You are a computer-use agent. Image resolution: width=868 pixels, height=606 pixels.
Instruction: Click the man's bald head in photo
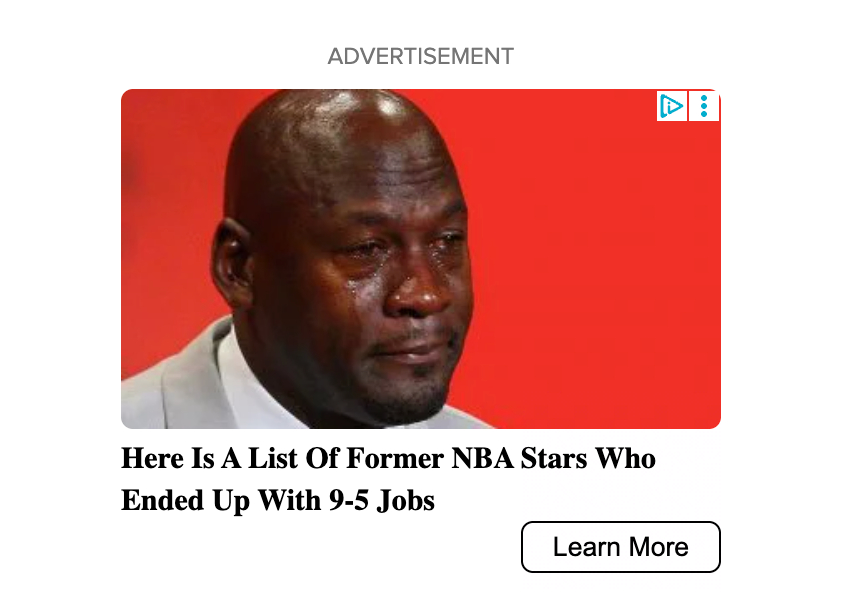[x=338, y=144]
